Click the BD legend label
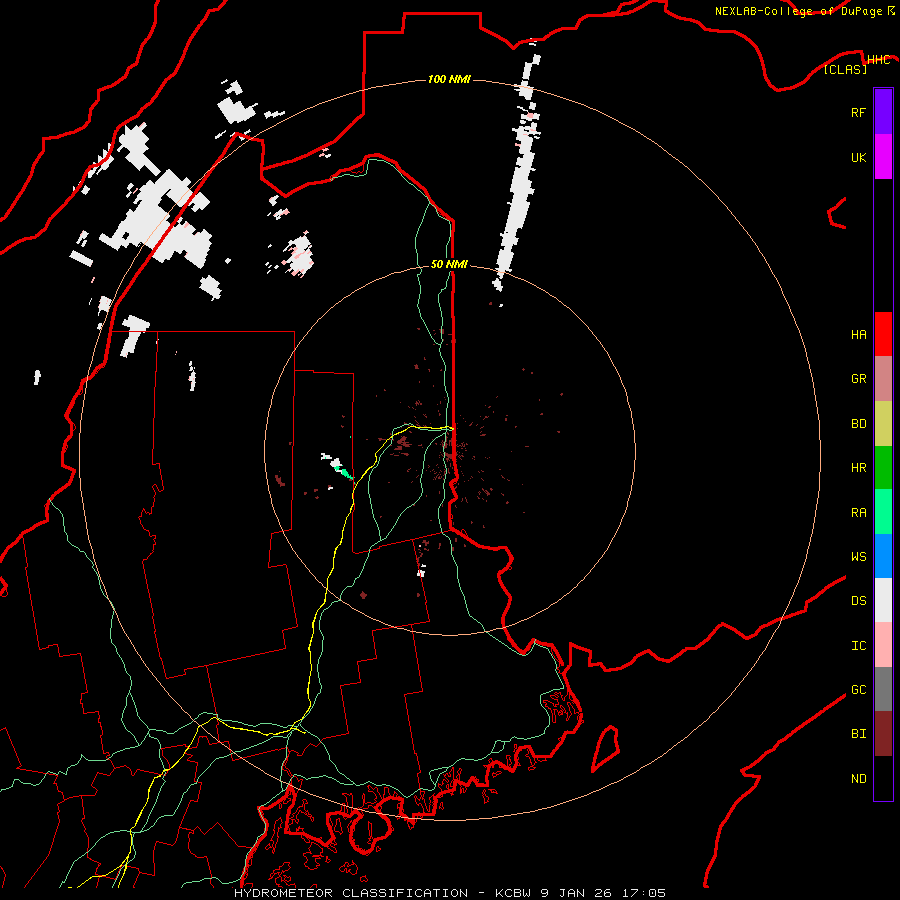The width and height of the screenshot is (900, 900). (x=858, y=424)
